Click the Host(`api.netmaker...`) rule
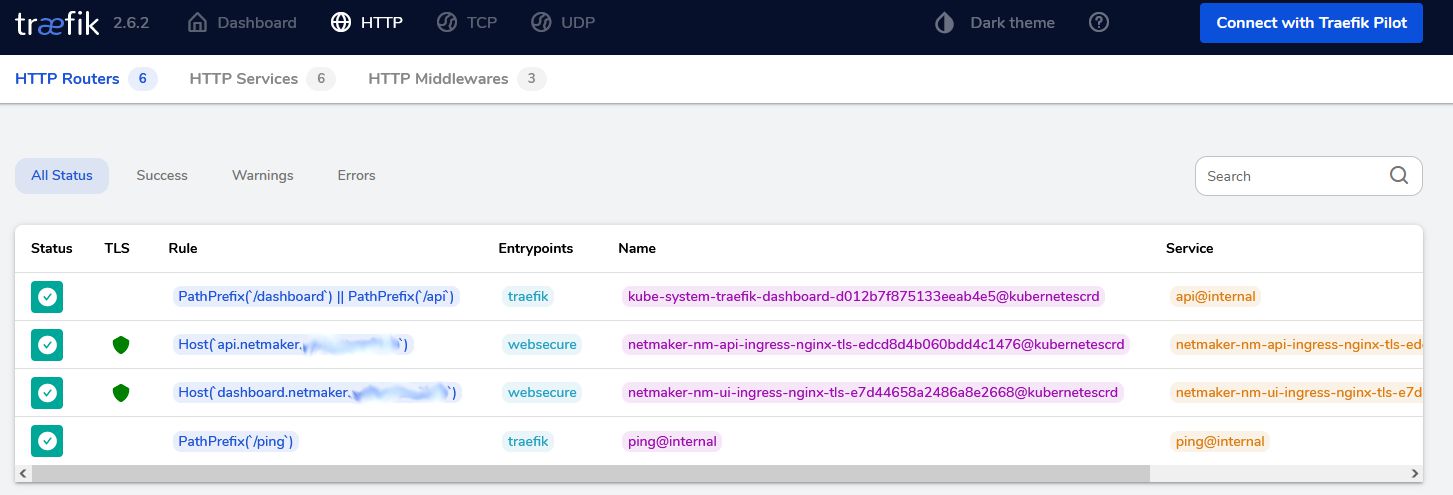The height and width of the screenshot is (495, 1453). 292,344
